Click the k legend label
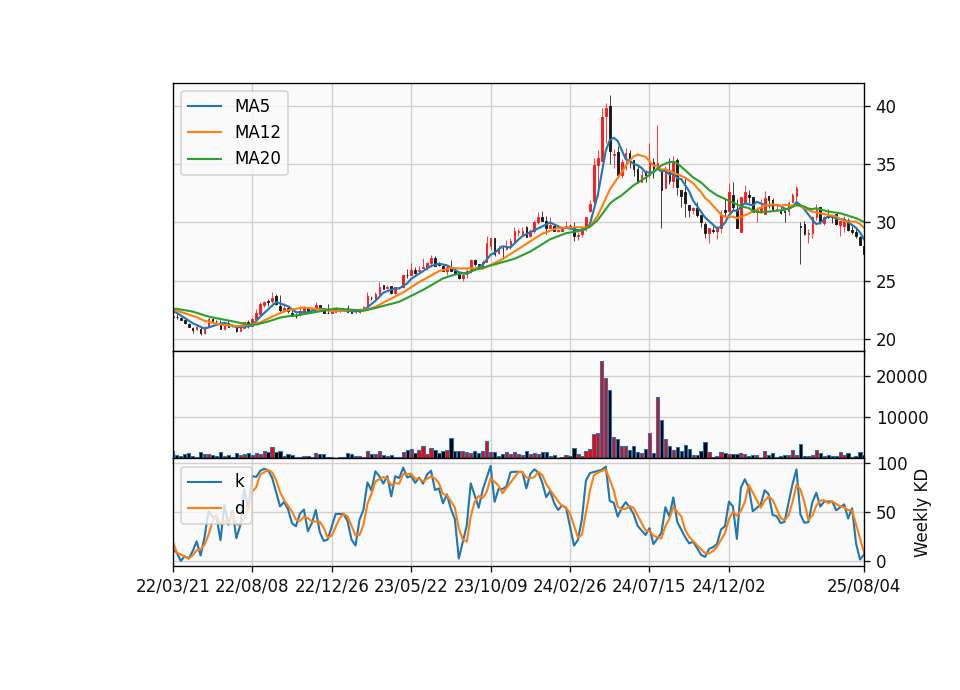Screen dimensions: 960x690 (239, 481)
